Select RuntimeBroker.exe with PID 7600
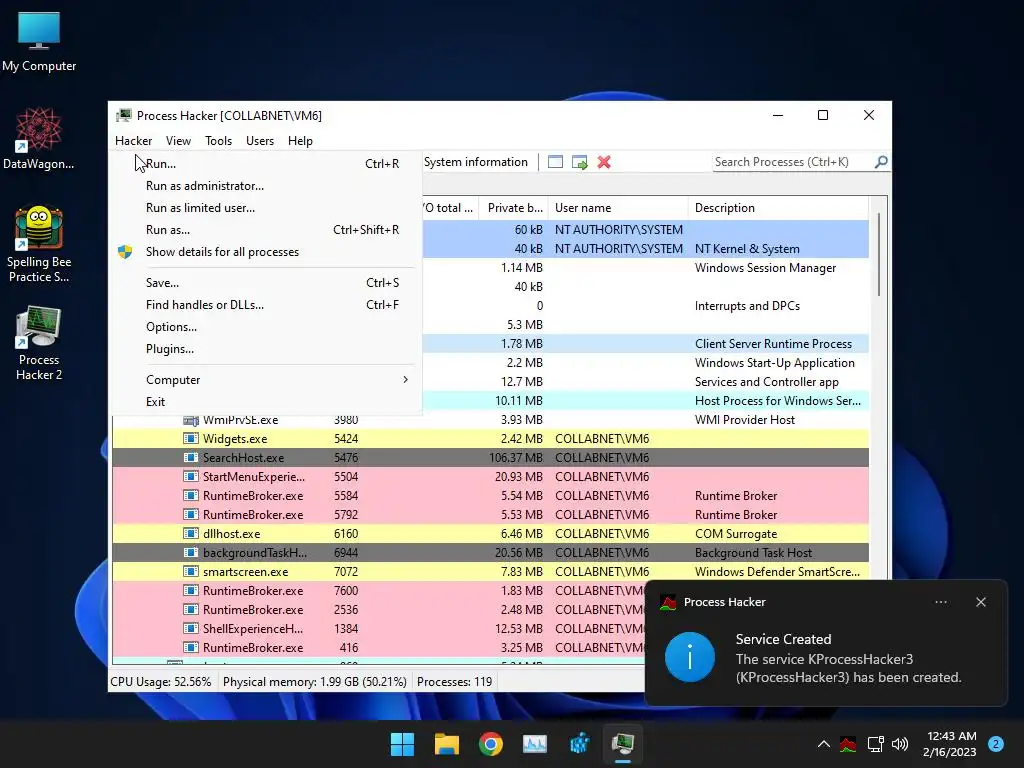Viewport: 1024px width, 768px height. 379,590
